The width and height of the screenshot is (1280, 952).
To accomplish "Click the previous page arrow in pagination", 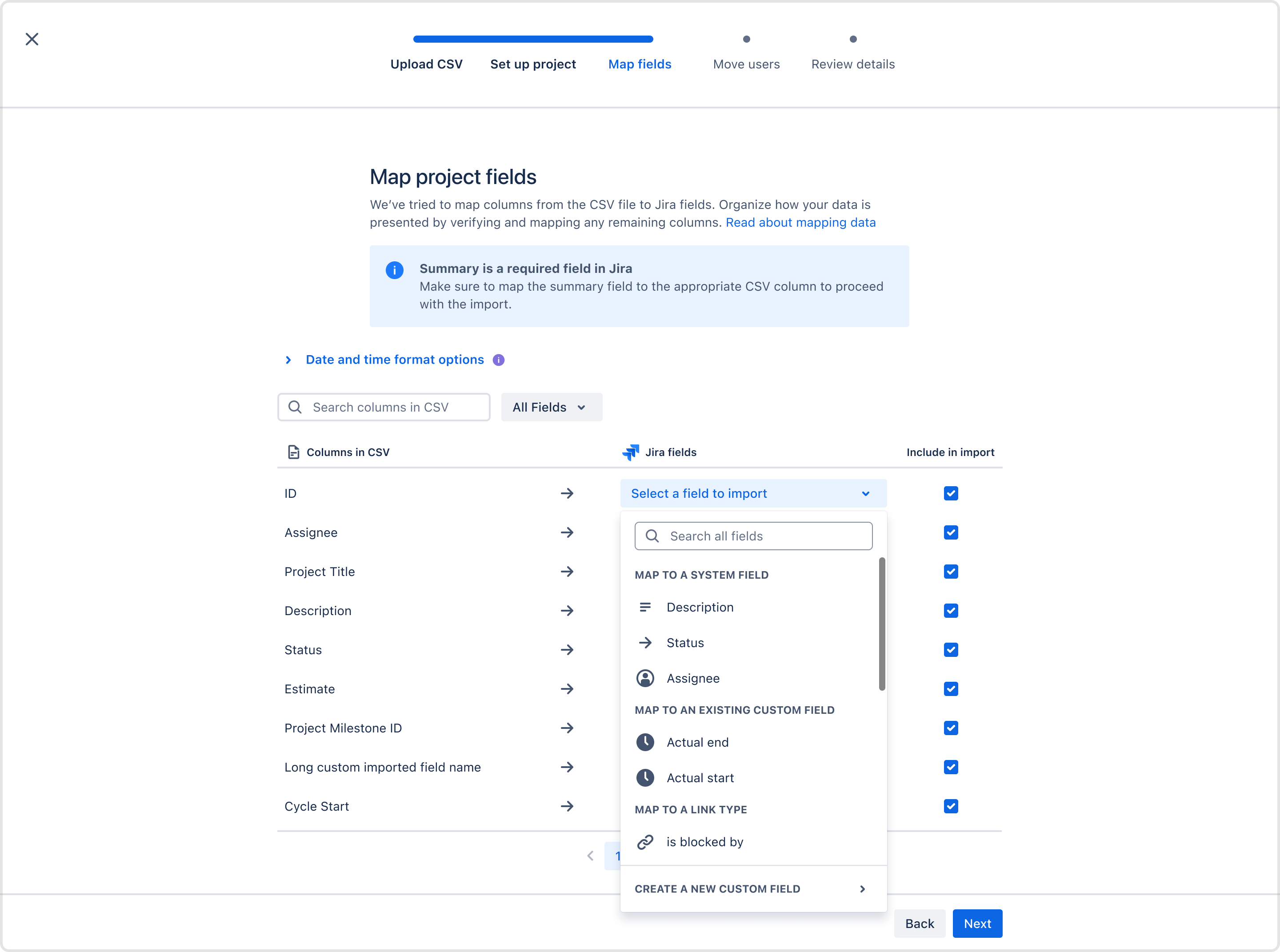I will click(x=590, y=856).
